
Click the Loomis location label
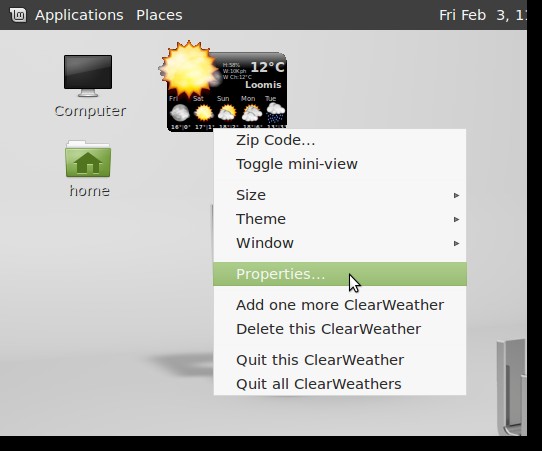[263, 85]
